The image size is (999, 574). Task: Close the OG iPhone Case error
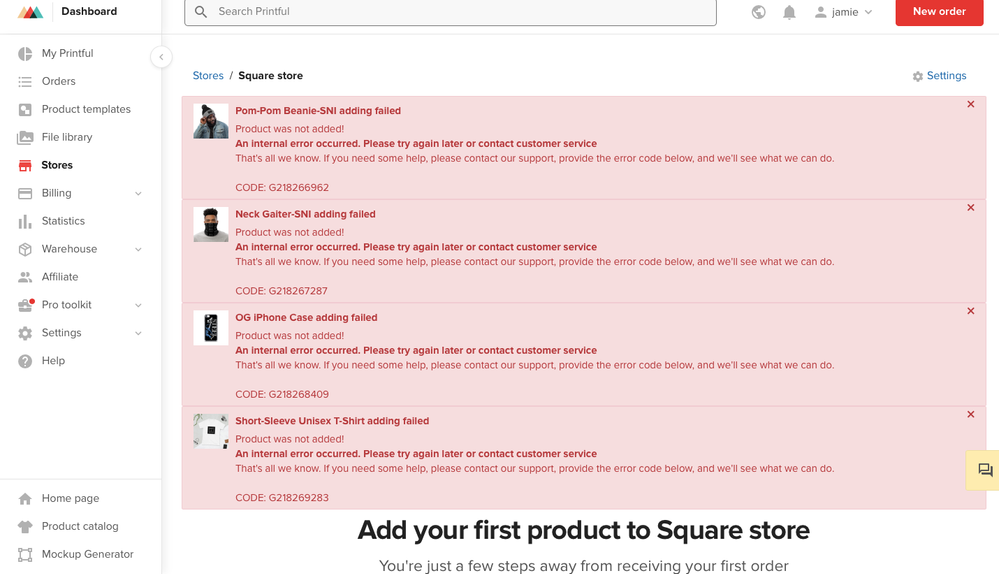pos(970,311)
